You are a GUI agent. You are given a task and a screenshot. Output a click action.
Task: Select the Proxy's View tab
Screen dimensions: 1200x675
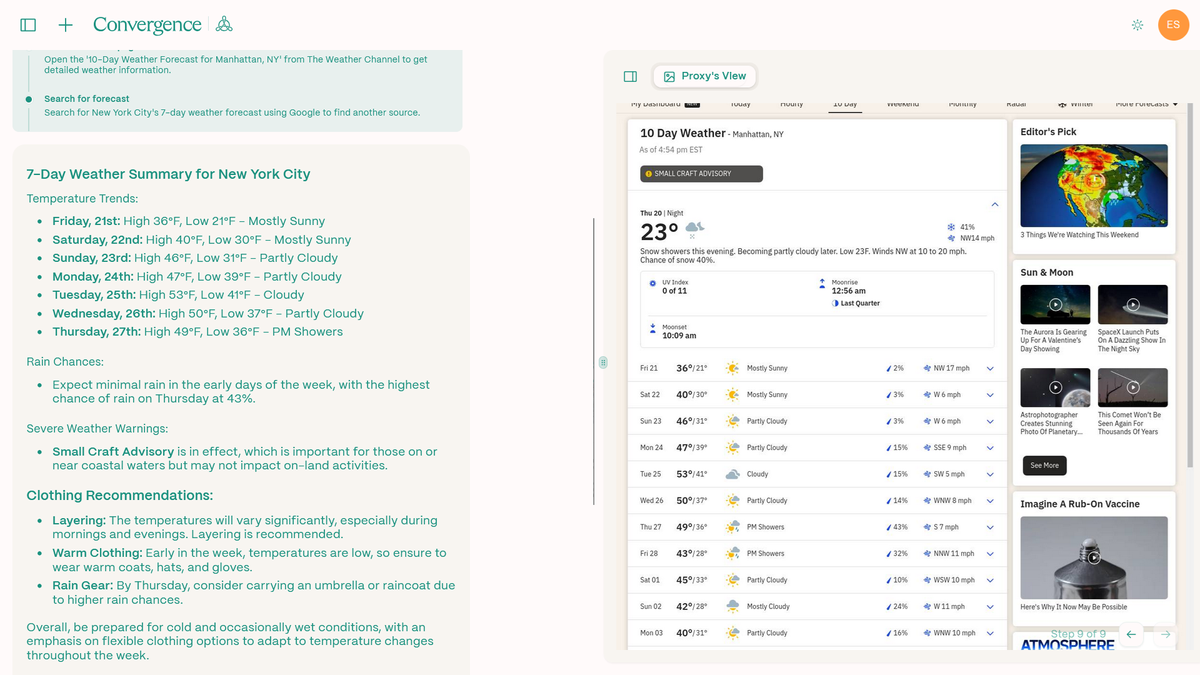[705, 76]
